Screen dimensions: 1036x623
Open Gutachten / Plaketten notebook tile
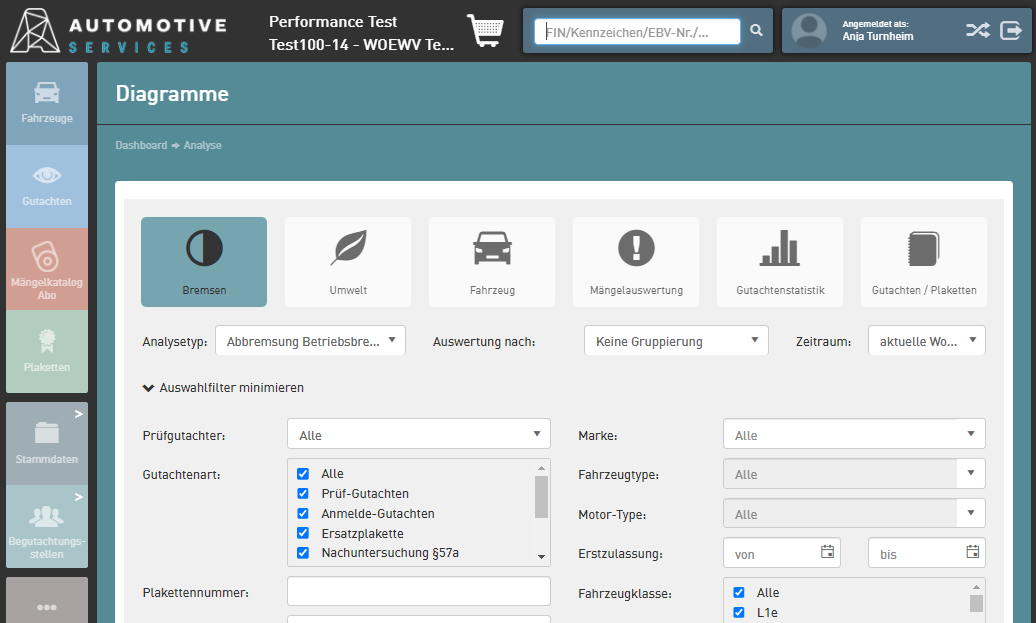coord(923,261)
